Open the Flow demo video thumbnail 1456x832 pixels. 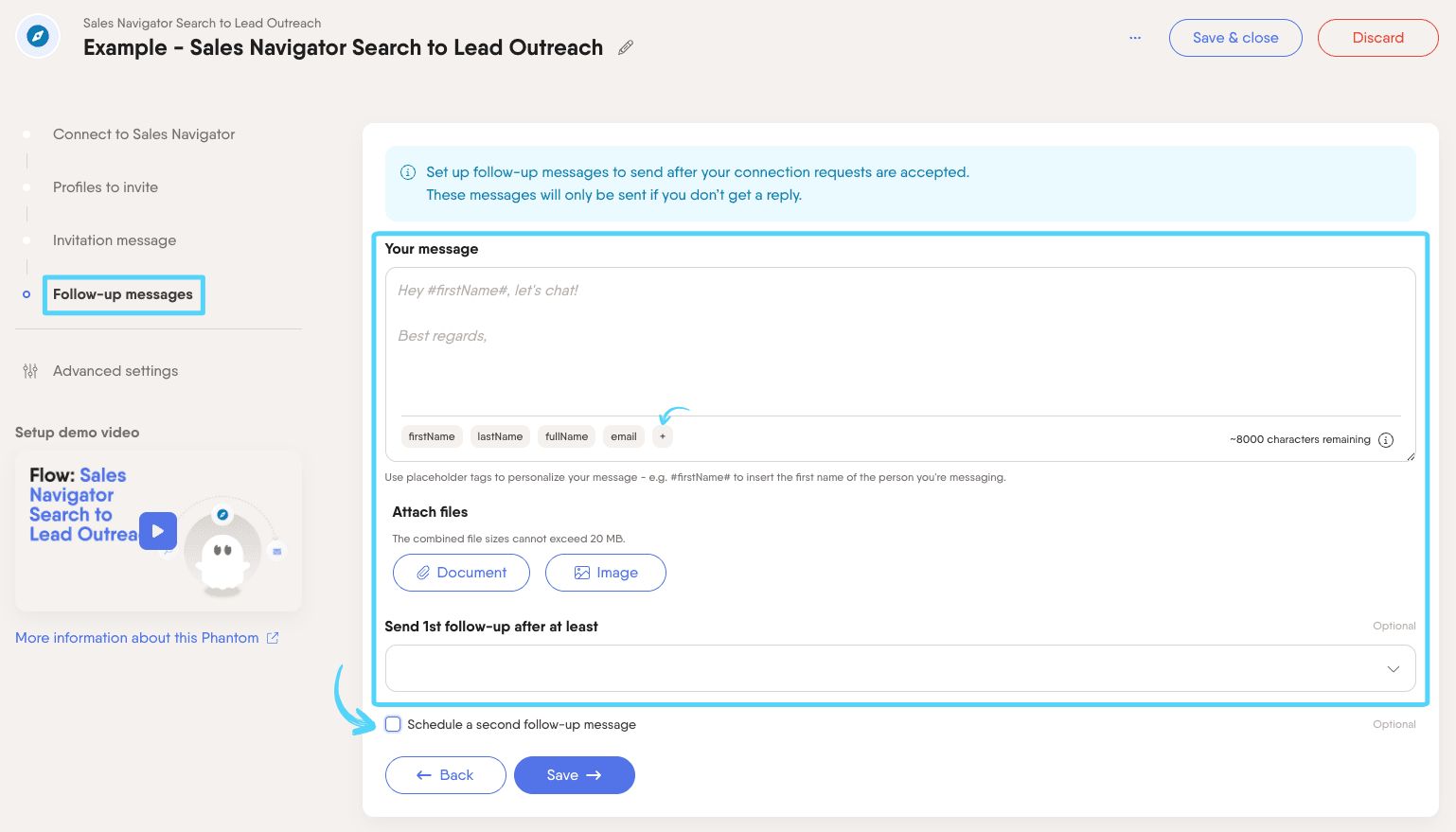pyautogui.click(x=158, y=531)
